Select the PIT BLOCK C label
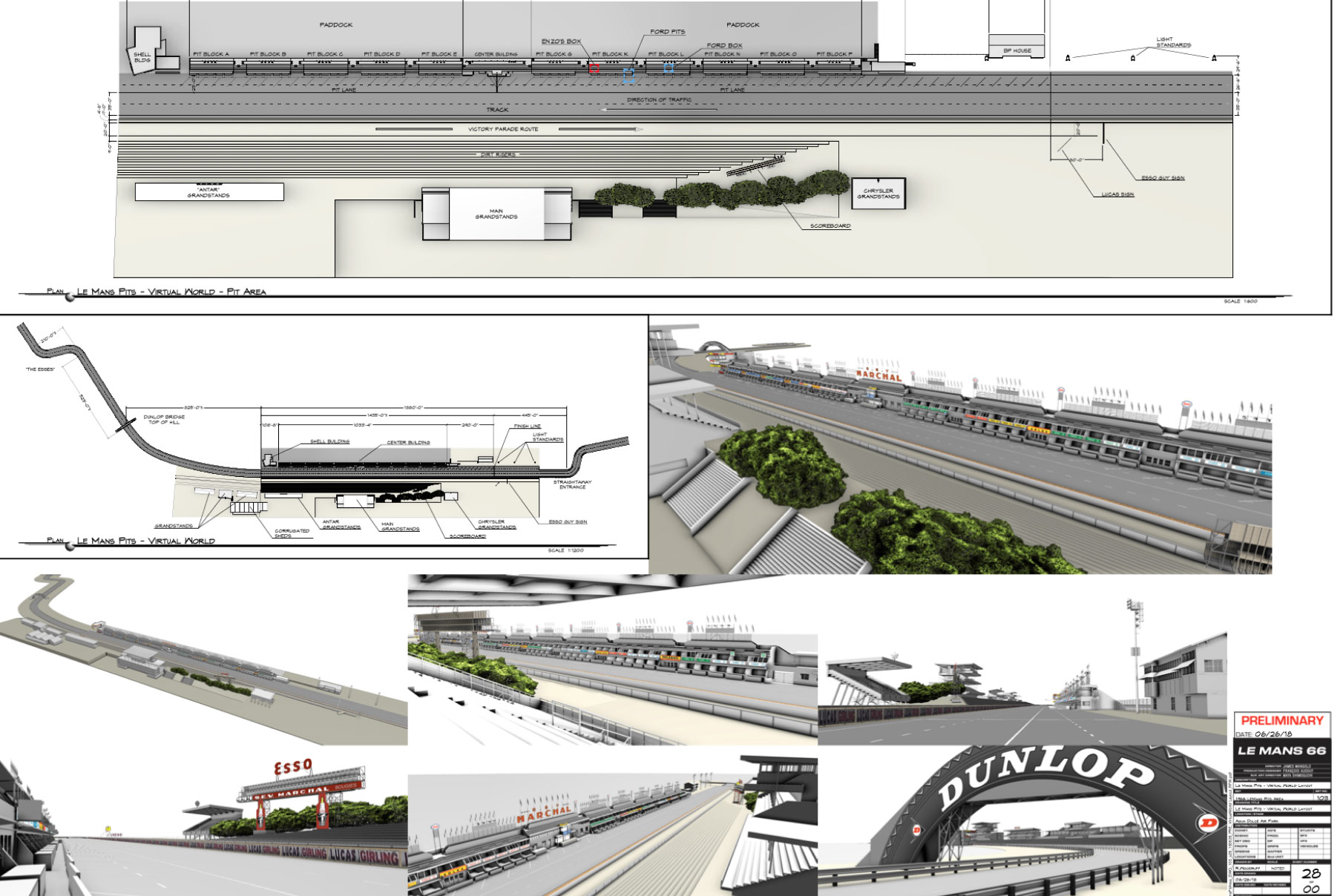Screen dimensions: 1343x896 coord(325,54)
